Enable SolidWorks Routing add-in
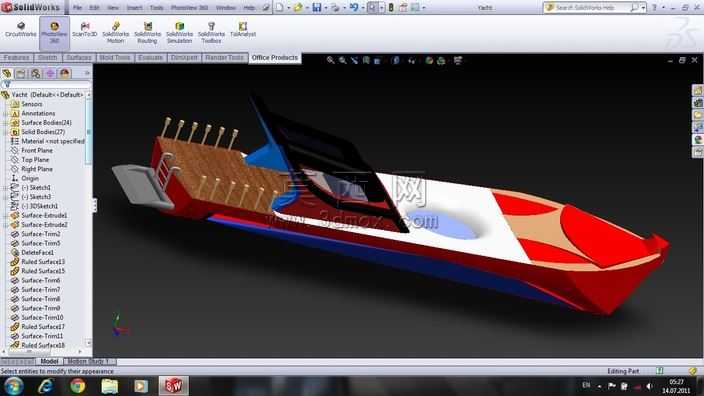The width and height of the screenshot is (704, 396). (147, 33)
